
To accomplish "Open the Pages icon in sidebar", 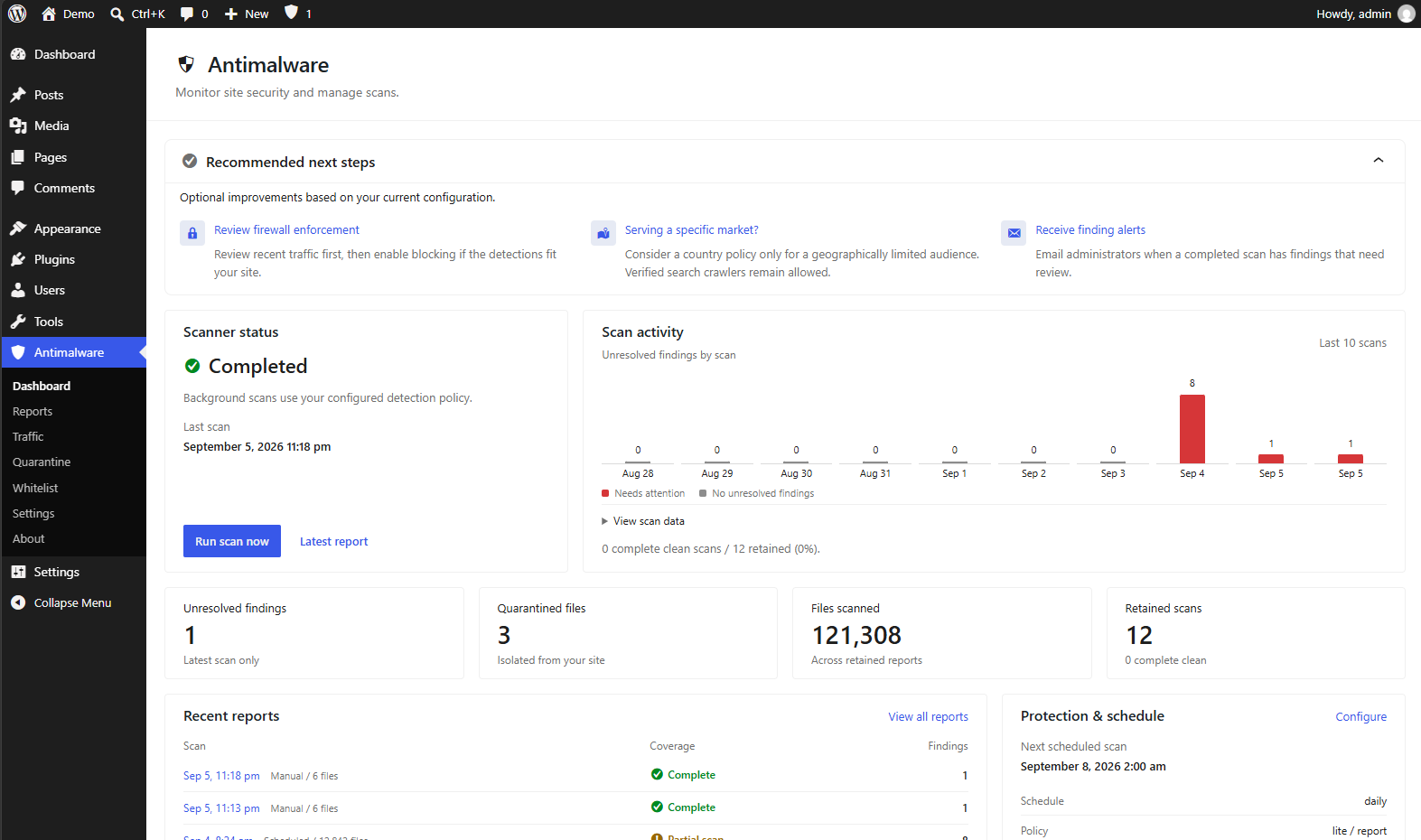I will pos(18,157).
